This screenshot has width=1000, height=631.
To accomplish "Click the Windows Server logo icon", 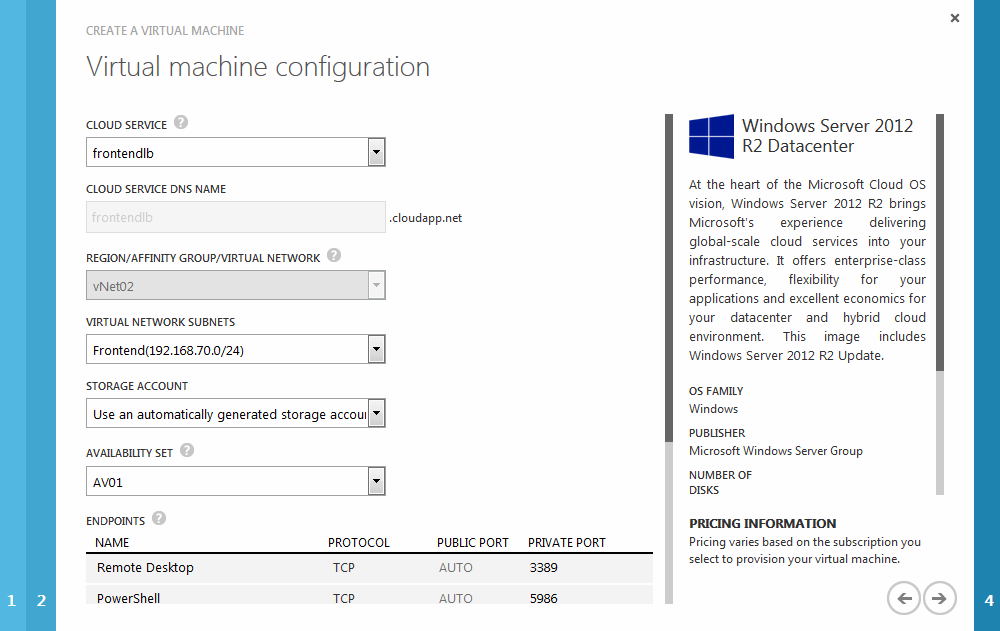I will pos(712,136).
